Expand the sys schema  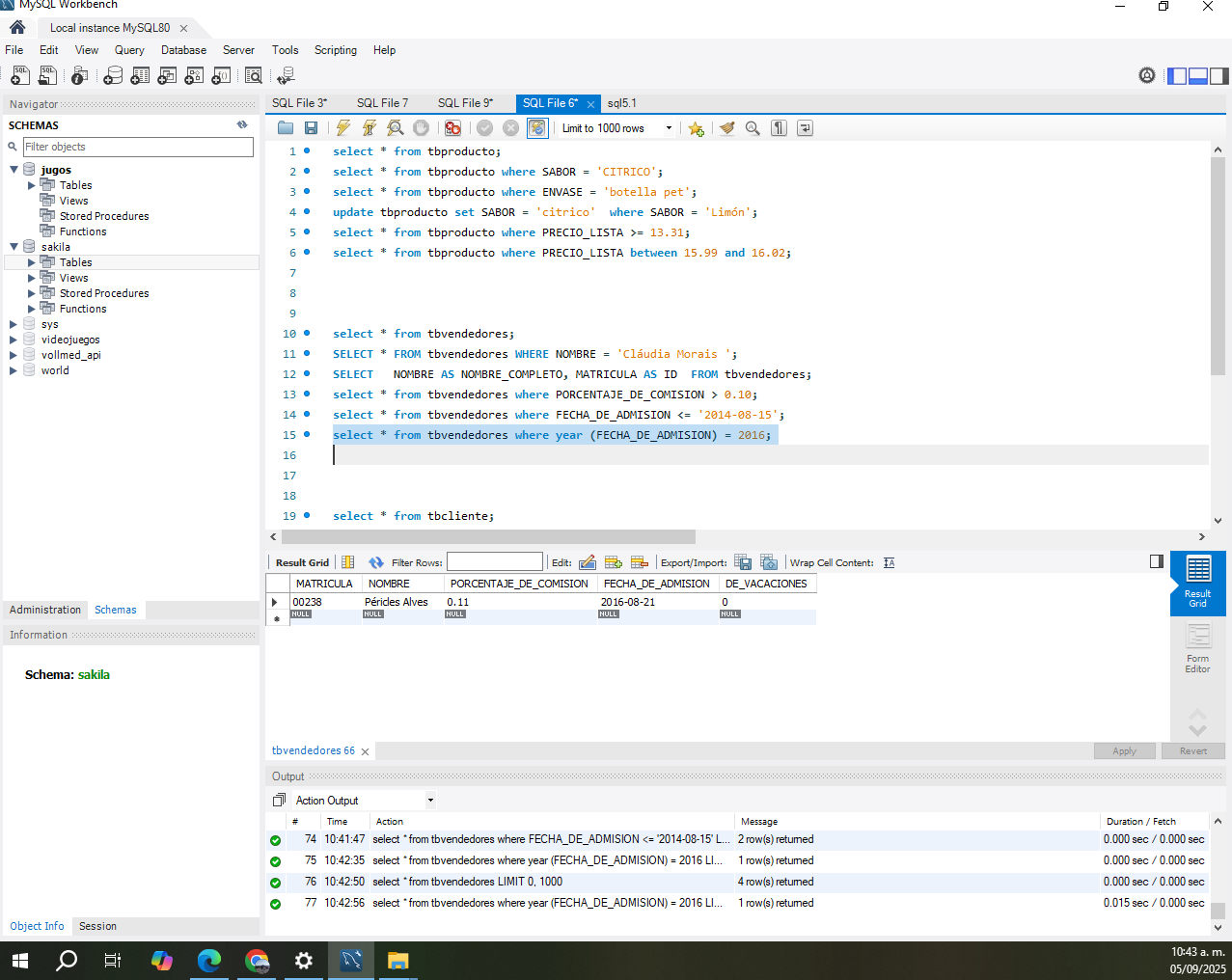click(x=14, y=324)
